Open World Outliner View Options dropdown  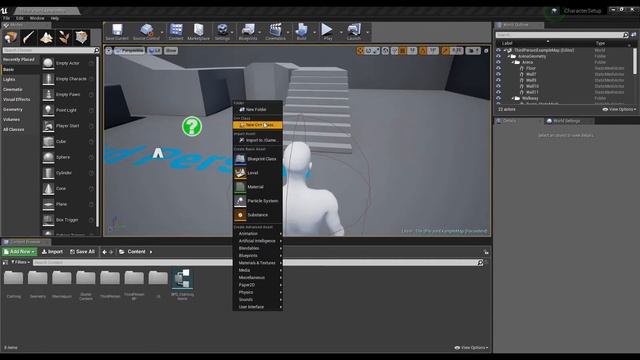click(619, 109)
